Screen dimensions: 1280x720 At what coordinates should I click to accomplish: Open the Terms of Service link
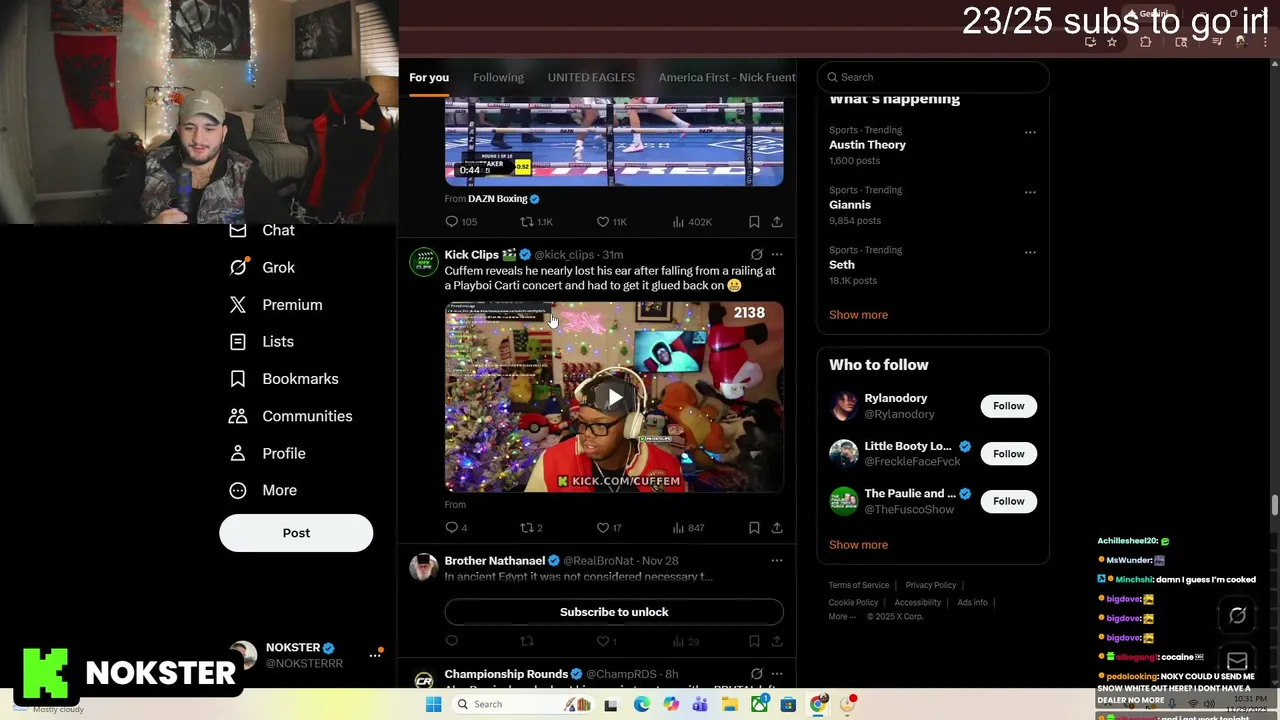[859, 585]
